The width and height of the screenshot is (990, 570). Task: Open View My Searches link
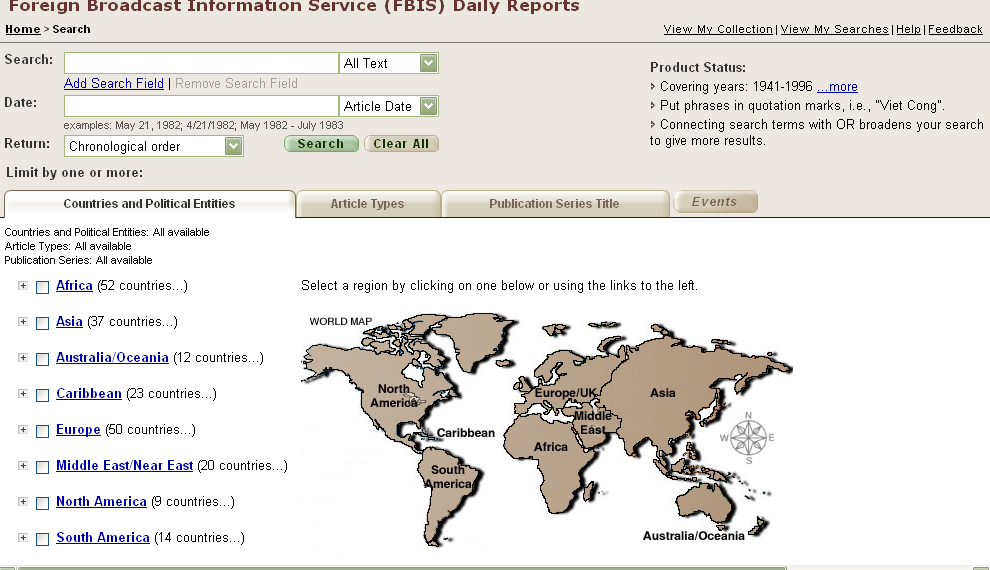835,29
